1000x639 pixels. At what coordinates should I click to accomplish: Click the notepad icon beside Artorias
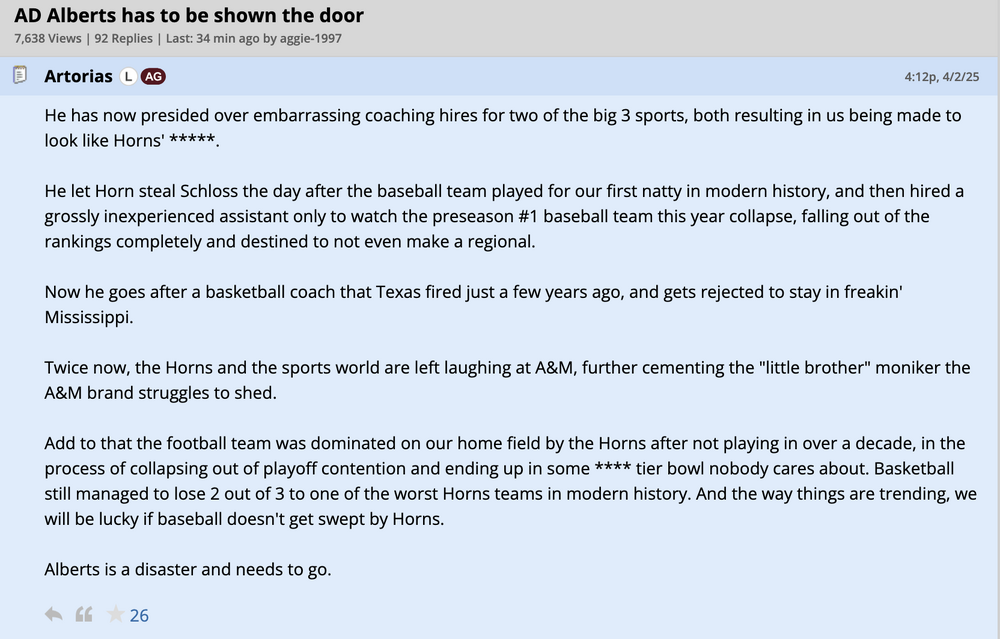coord(20,76)
